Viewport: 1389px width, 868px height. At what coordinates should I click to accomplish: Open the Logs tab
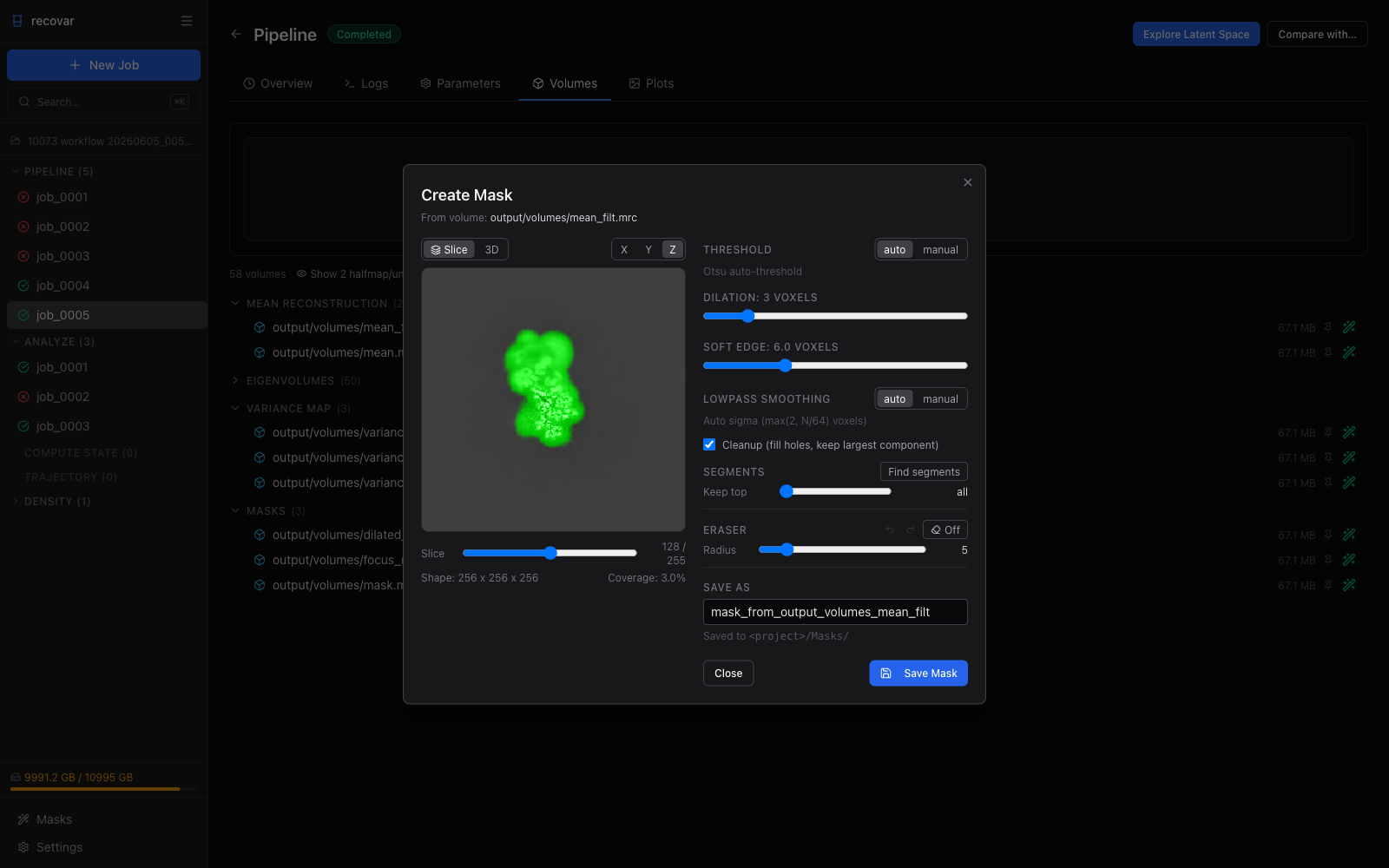366,83
